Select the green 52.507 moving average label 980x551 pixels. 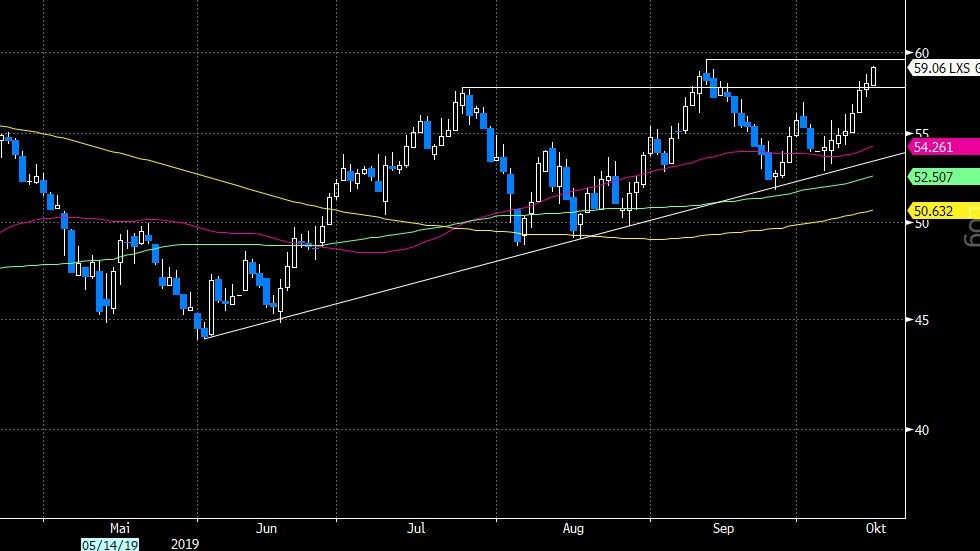(944, 177)
